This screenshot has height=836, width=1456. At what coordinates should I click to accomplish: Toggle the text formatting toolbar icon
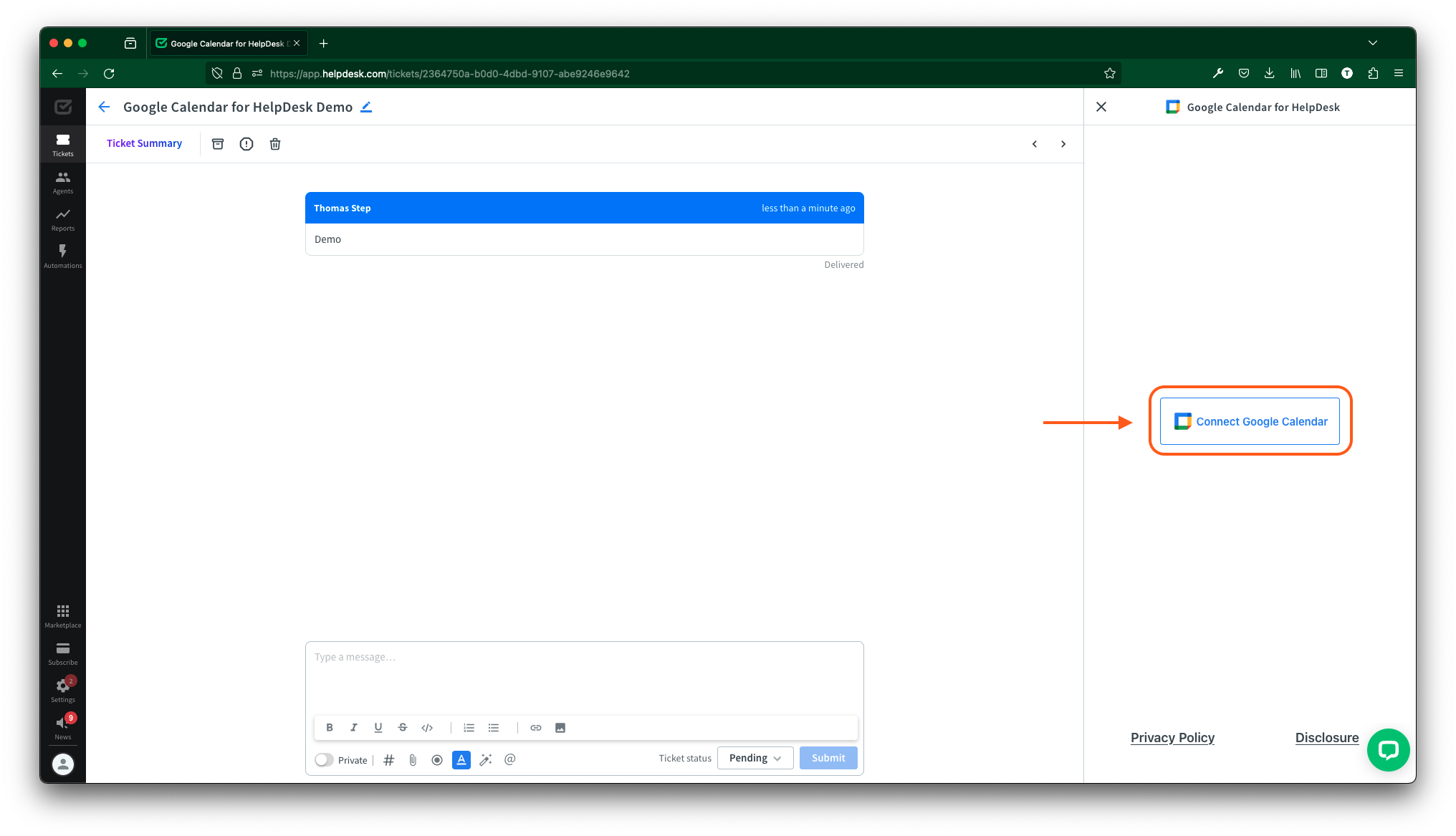click(x=461, y=760)
